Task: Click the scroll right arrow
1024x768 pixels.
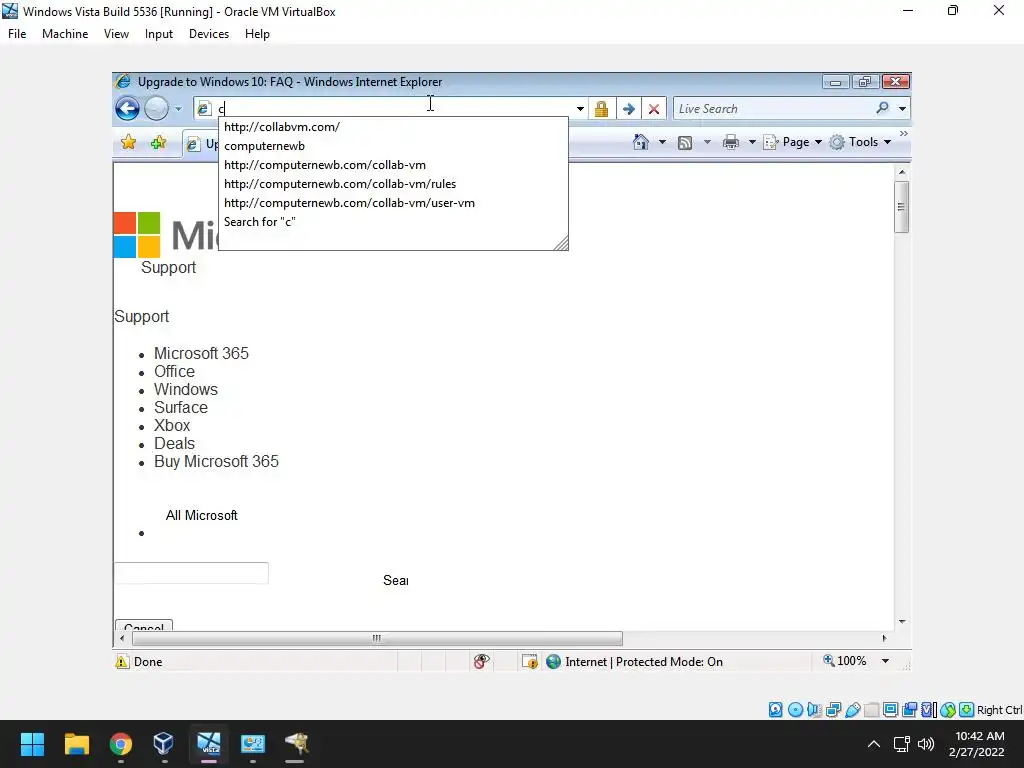Action: pos(884,638)
